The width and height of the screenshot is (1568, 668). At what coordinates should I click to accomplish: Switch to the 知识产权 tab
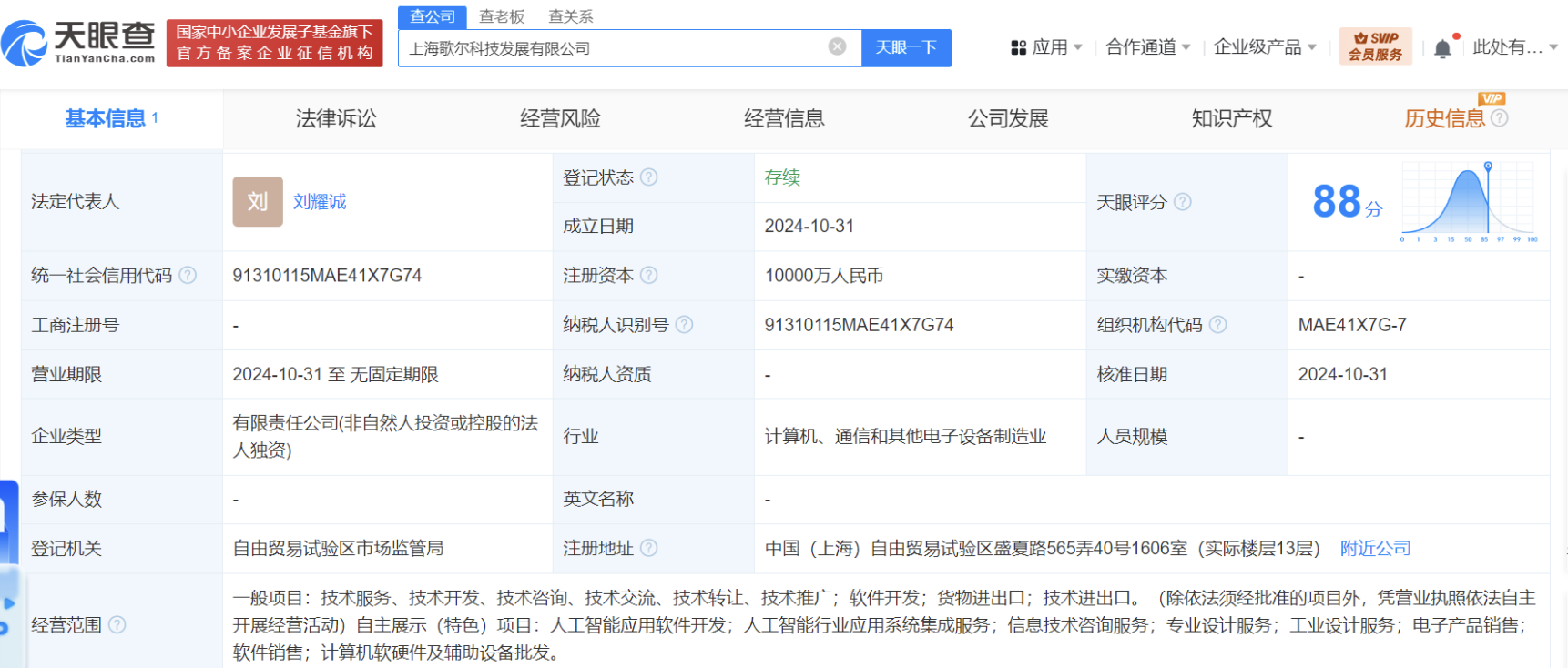(1231, 118)
